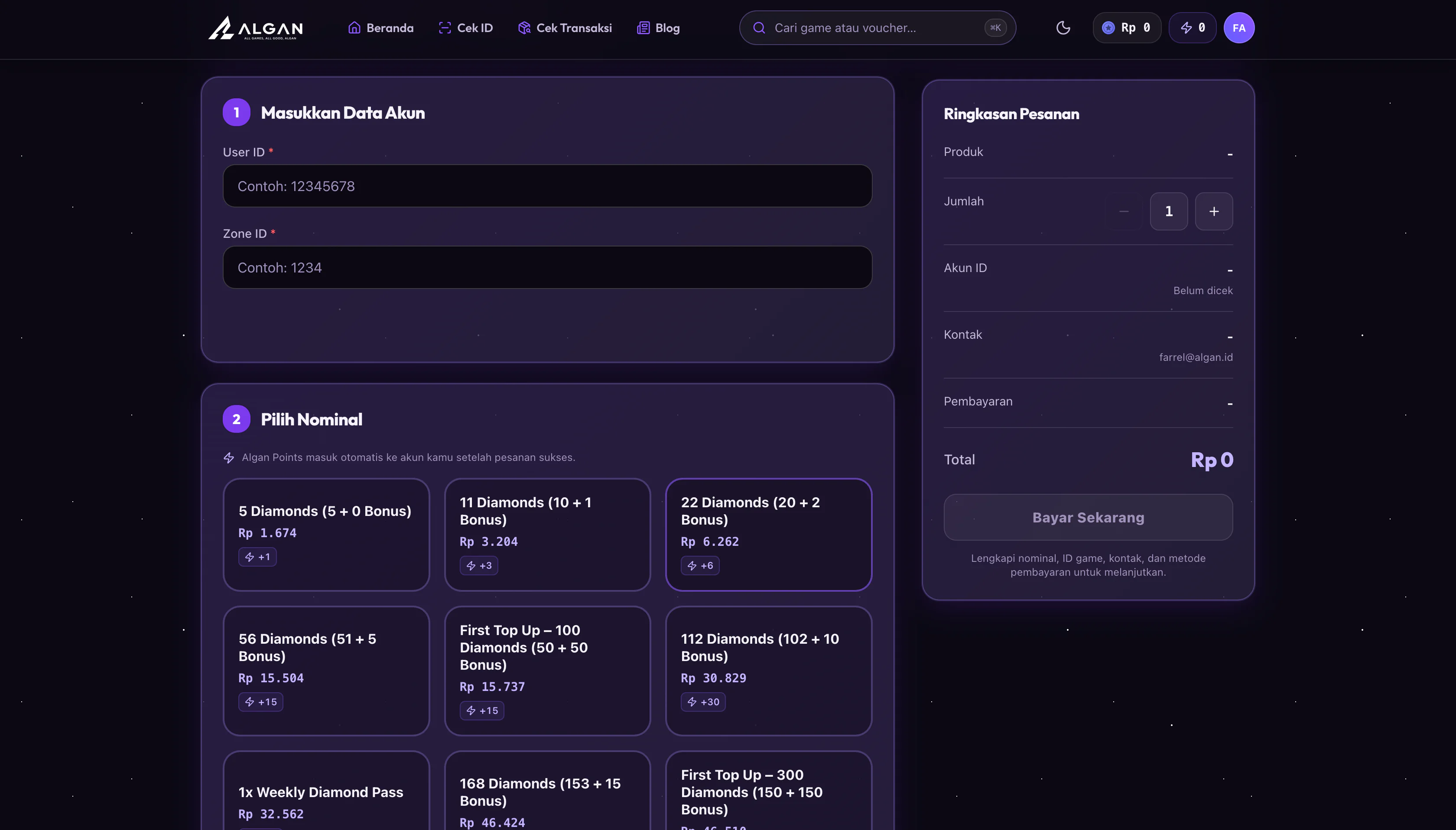
Task: Open the Algan Points lightning badge
Action: pos(1193,27)
